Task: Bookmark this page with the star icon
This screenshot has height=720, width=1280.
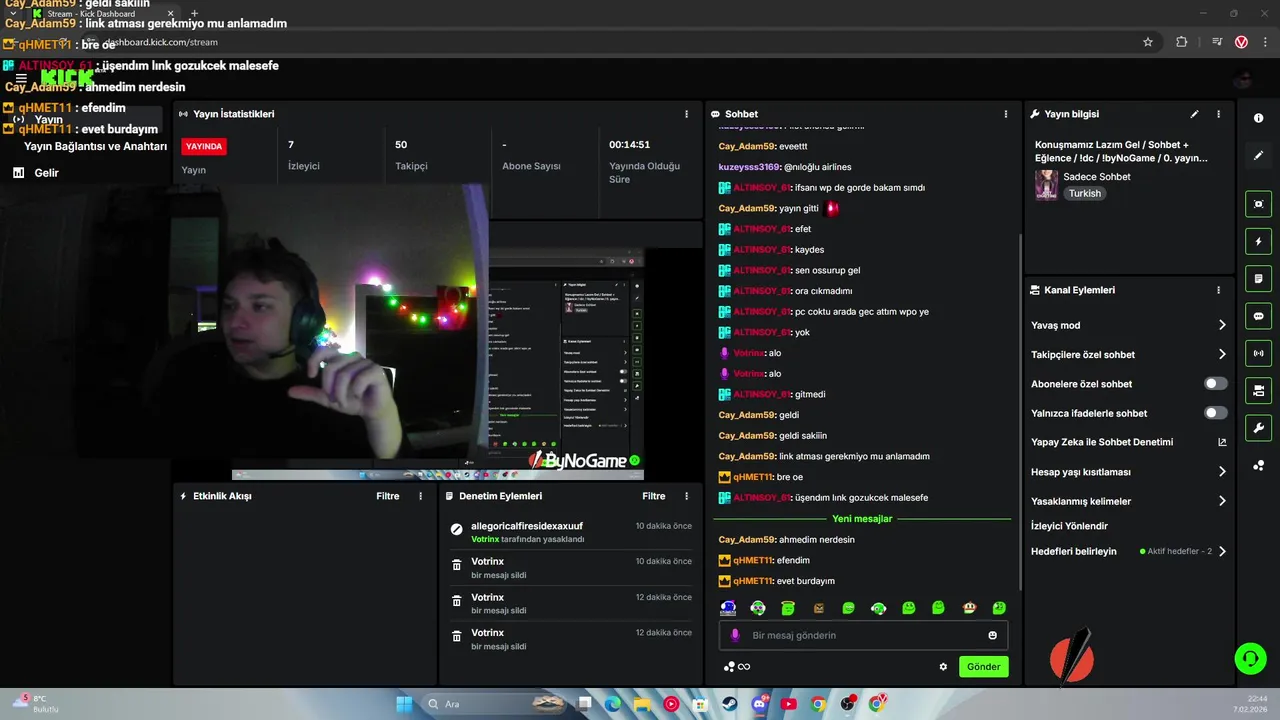Action: click(x=1148, y=42)
